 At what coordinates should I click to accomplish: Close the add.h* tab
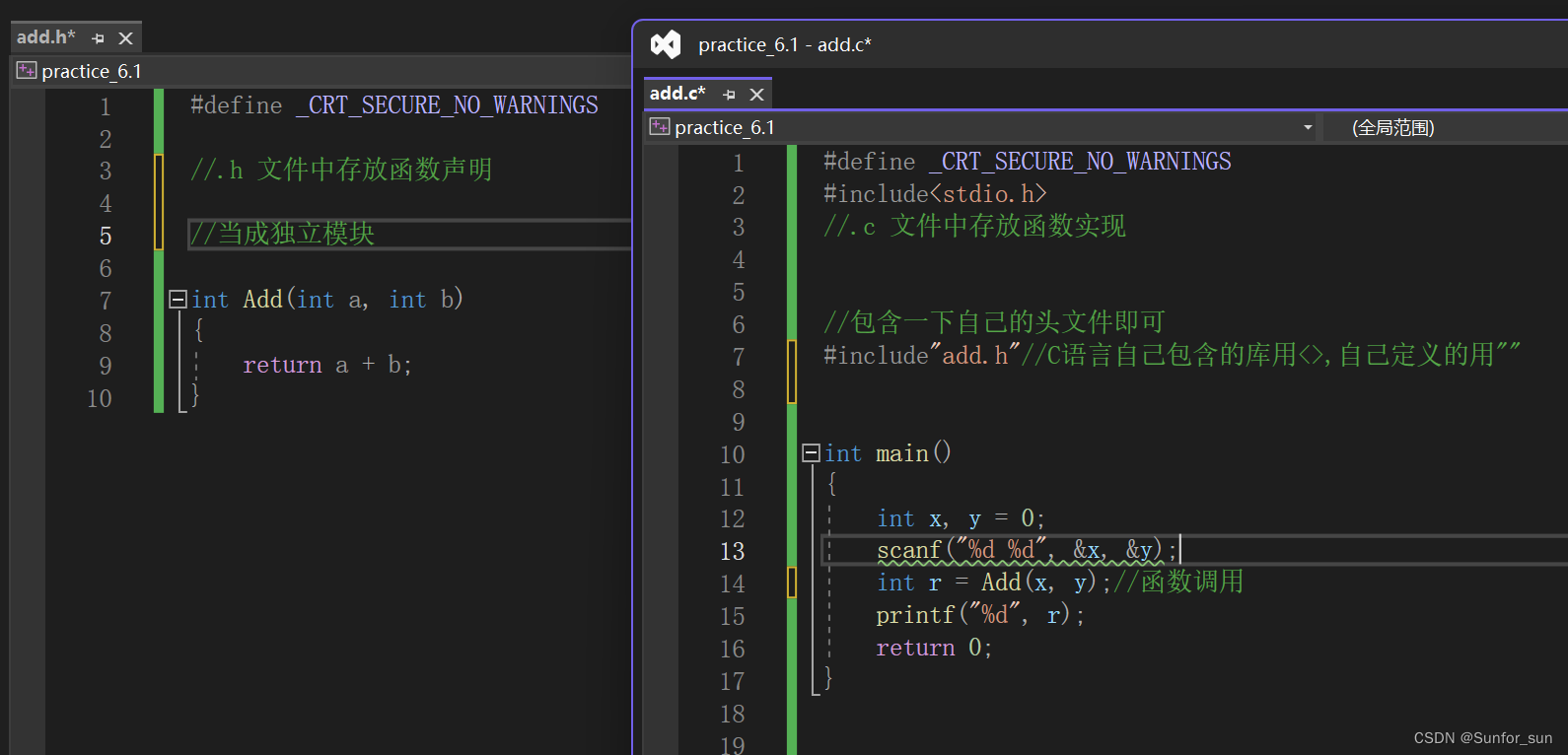click(125, 38)
